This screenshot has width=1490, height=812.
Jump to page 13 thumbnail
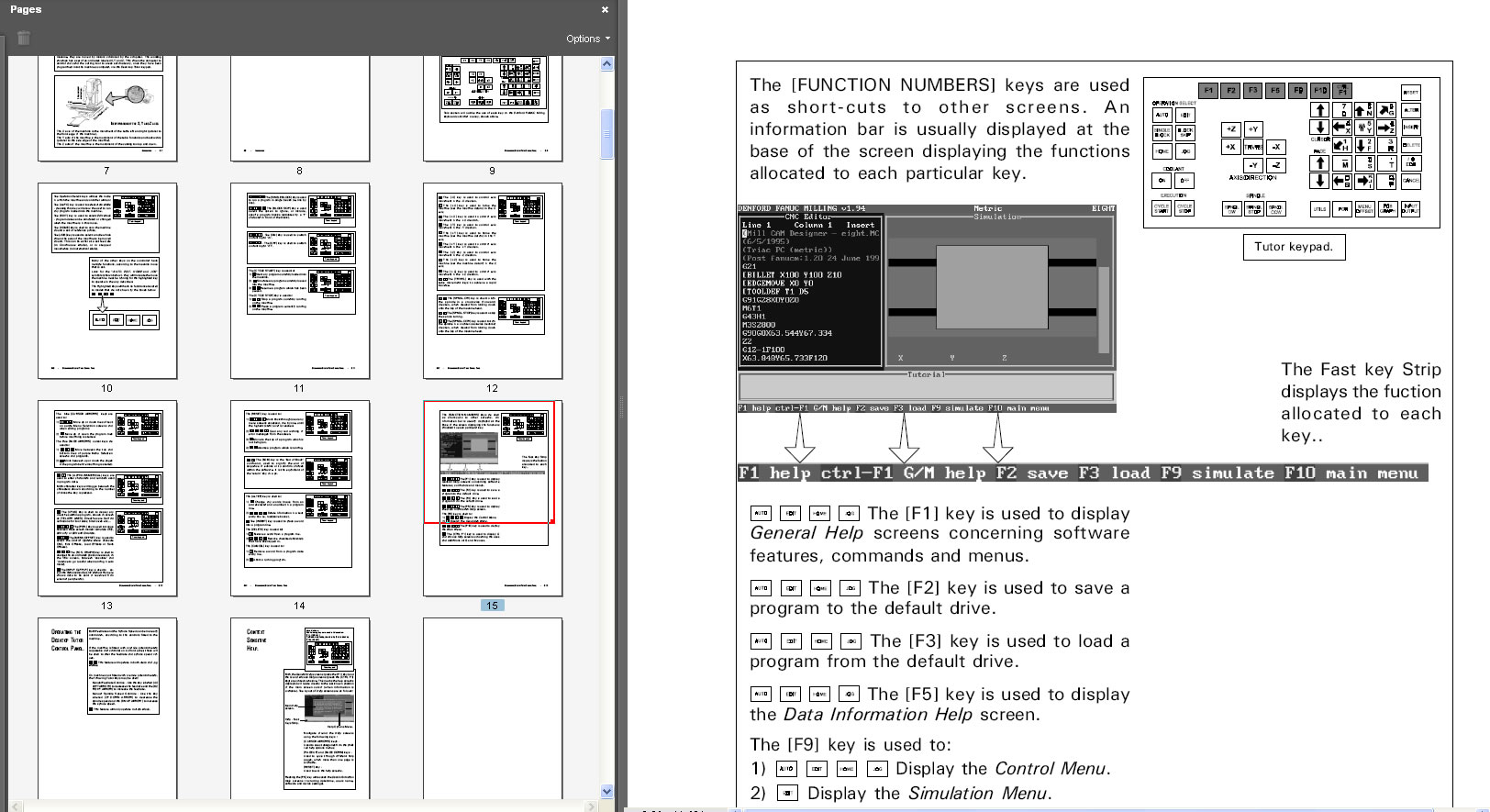(107, 497)
